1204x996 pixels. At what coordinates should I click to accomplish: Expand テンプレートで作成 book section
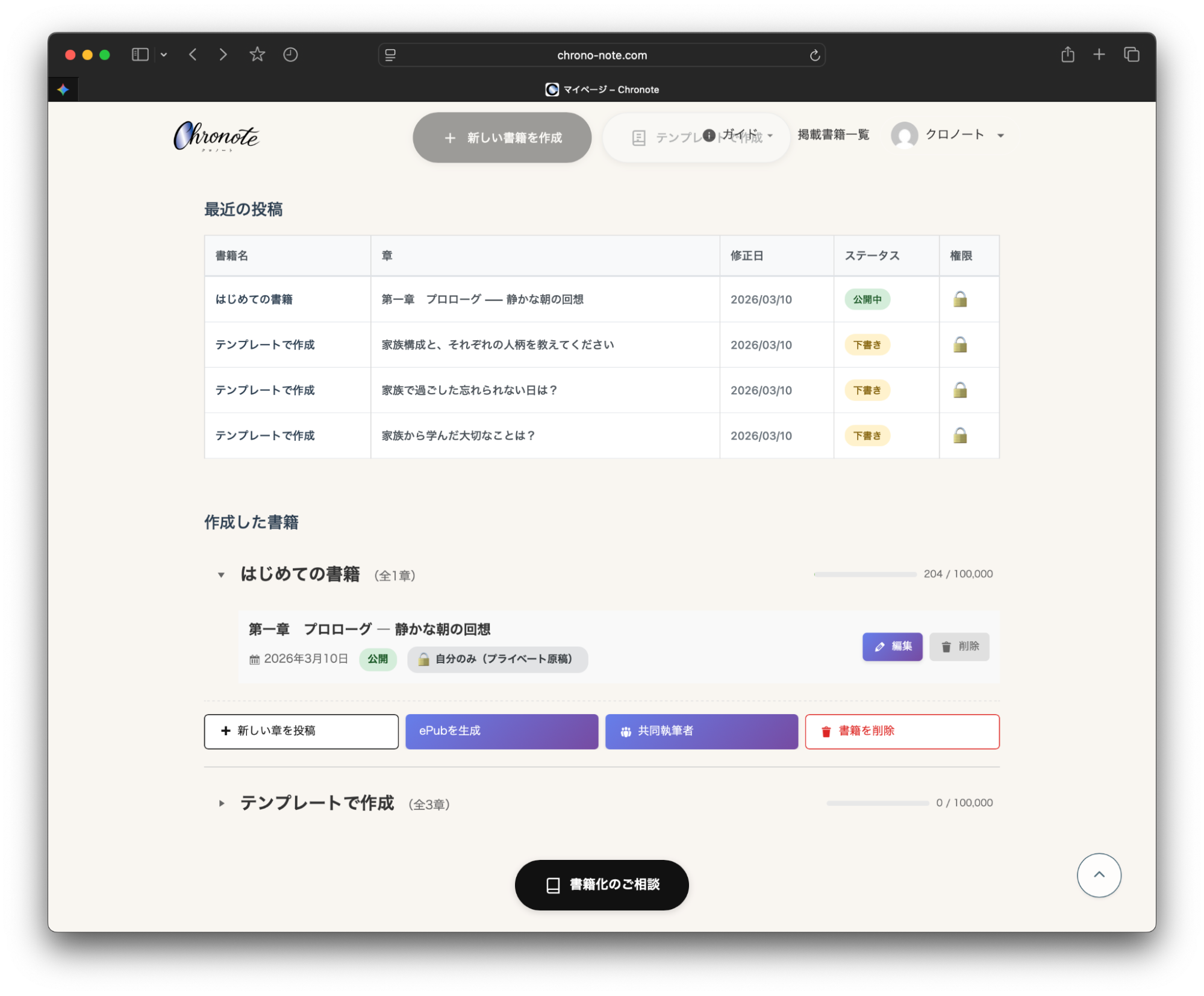pyautogui.click(x=221, y=803)
